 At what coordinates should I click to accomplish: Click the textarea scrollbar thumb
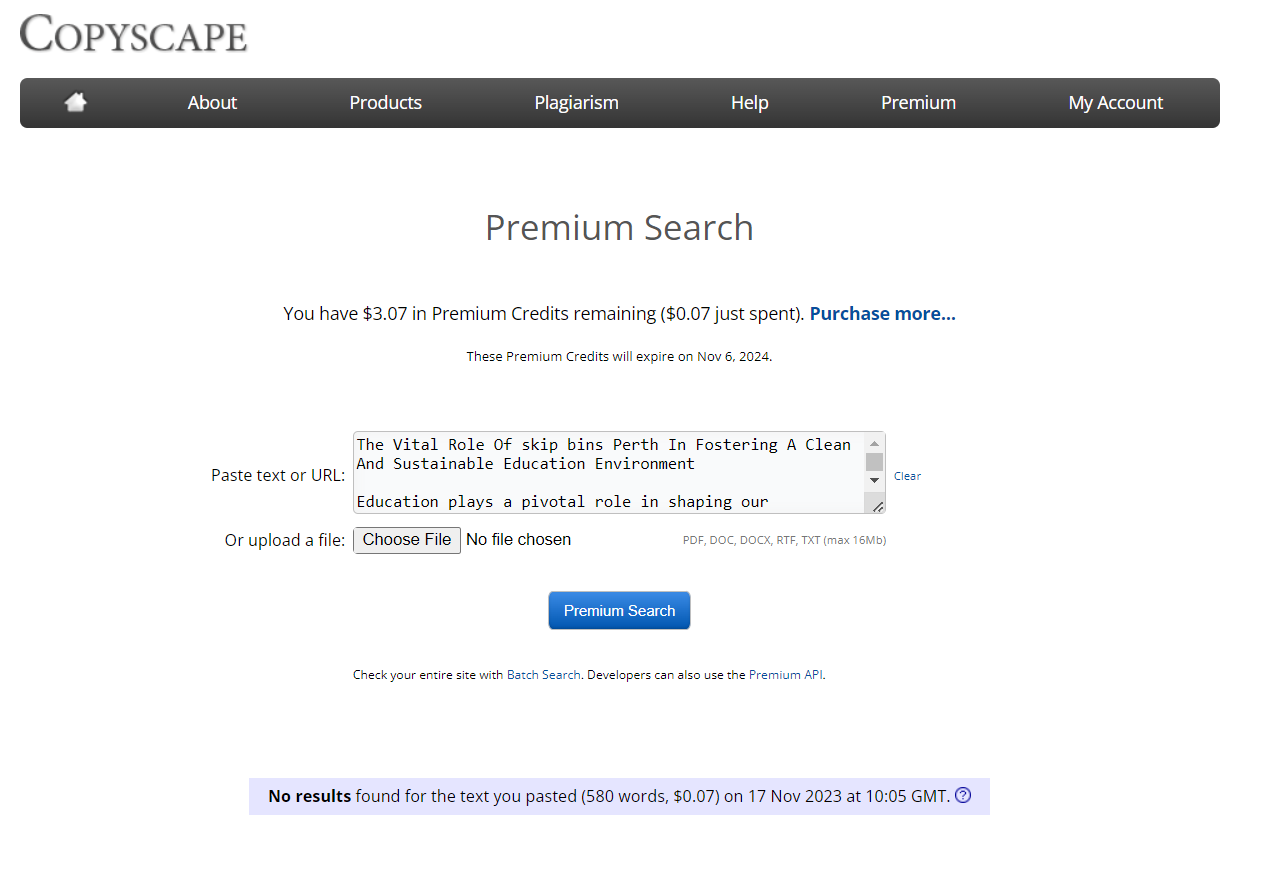(x=875, y=461)
